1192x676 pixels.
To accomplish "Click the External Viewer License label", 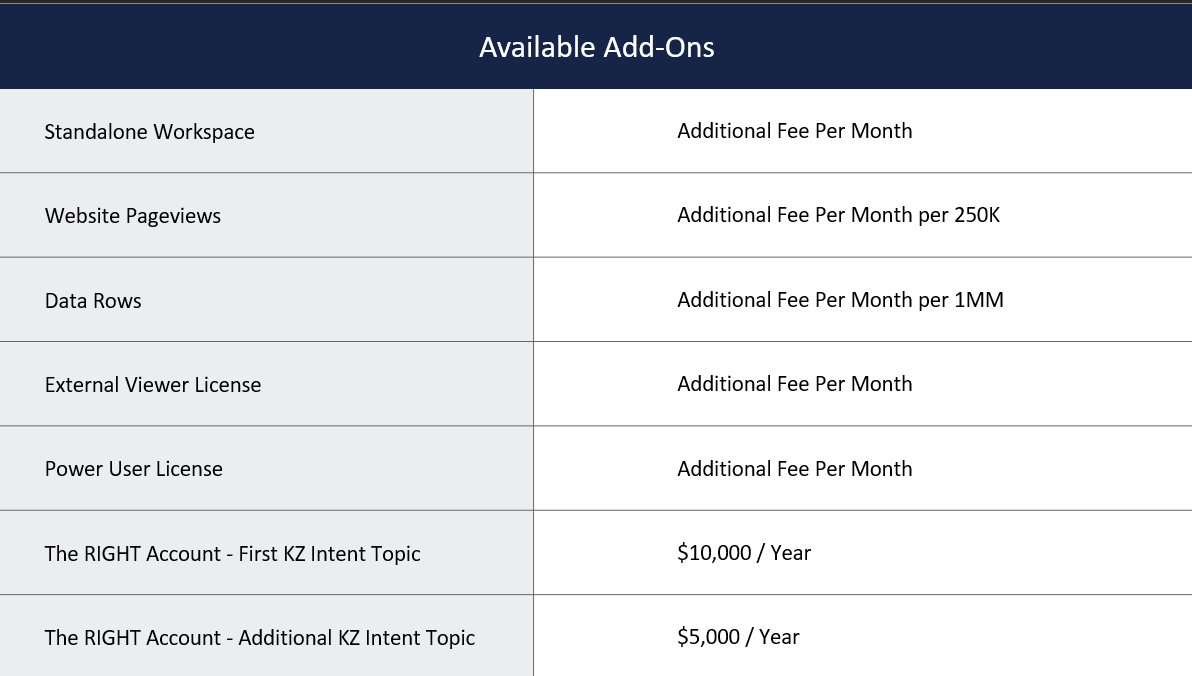I will [x=153, y=385].
